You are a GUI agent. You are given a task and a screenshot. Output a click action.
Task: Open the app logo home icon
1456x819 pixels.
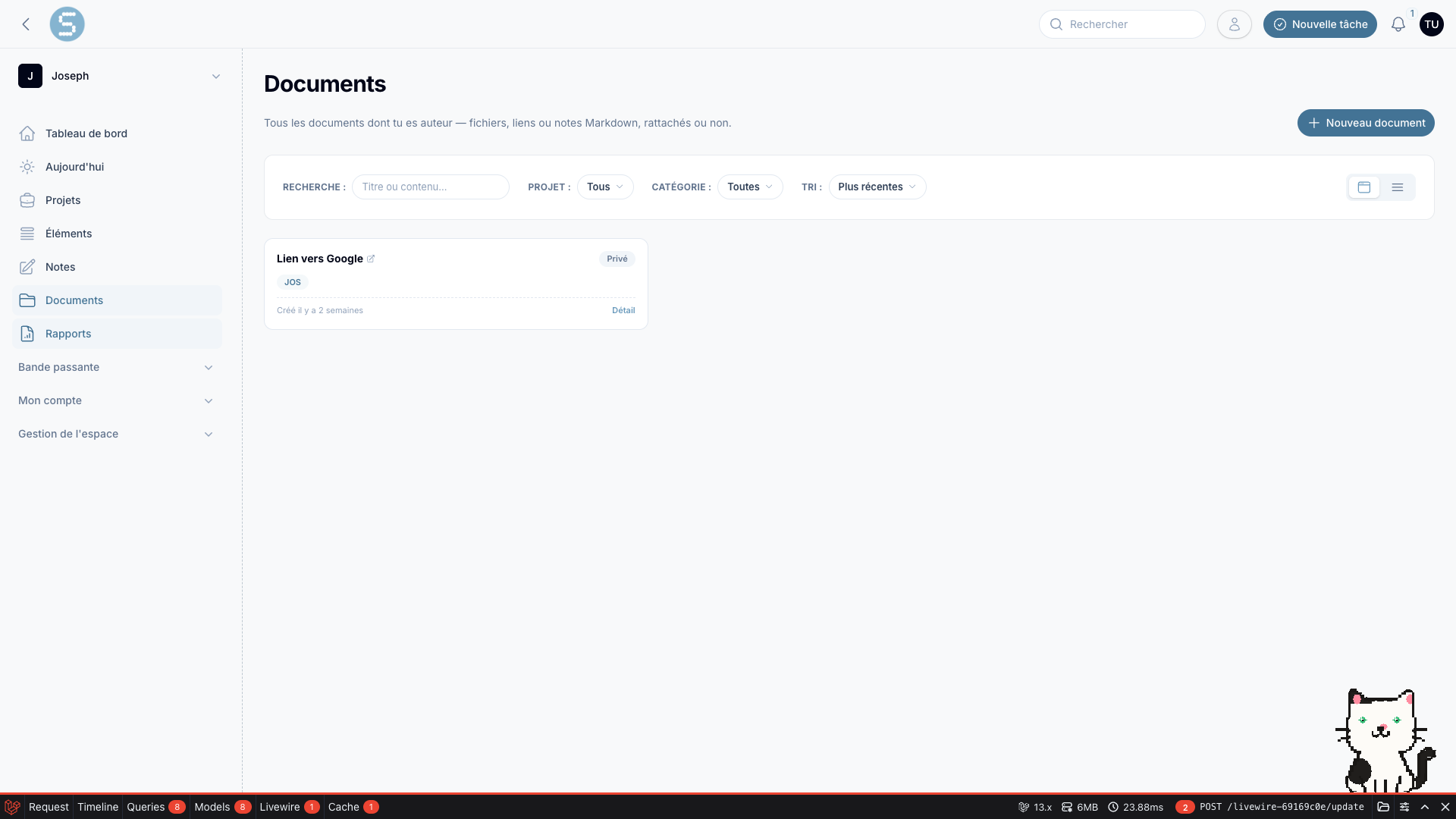coord(67,24)
